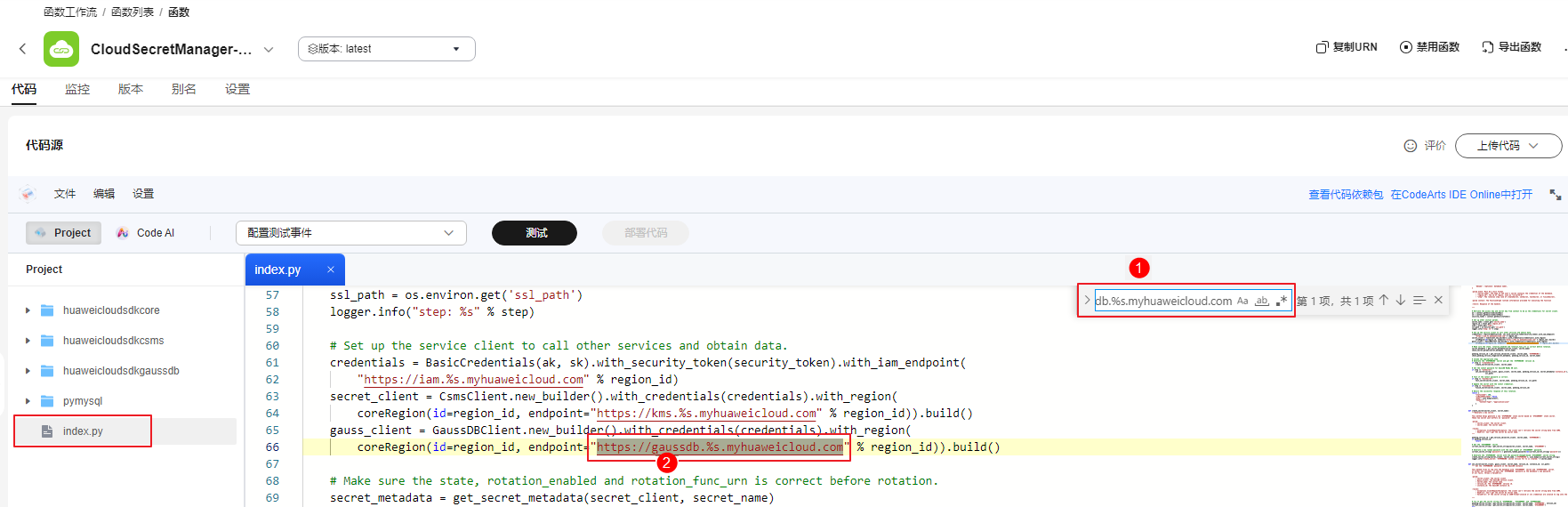Image resolution: width=1568 pixels, height=507 pixels.
Task: Open the 文件 menu in editor
Action: coord(65,194)
